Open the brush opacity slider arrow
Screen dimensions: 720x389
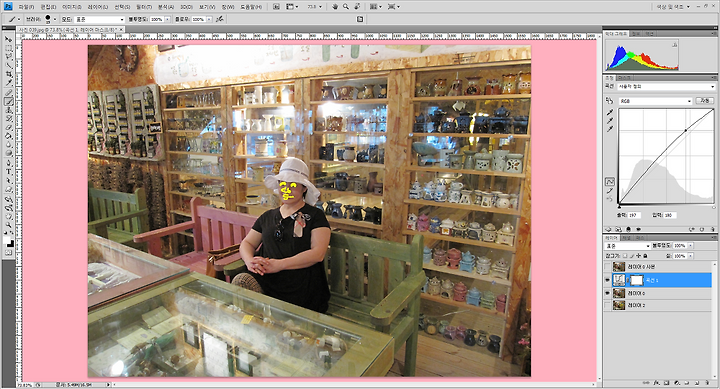point(167,19)
